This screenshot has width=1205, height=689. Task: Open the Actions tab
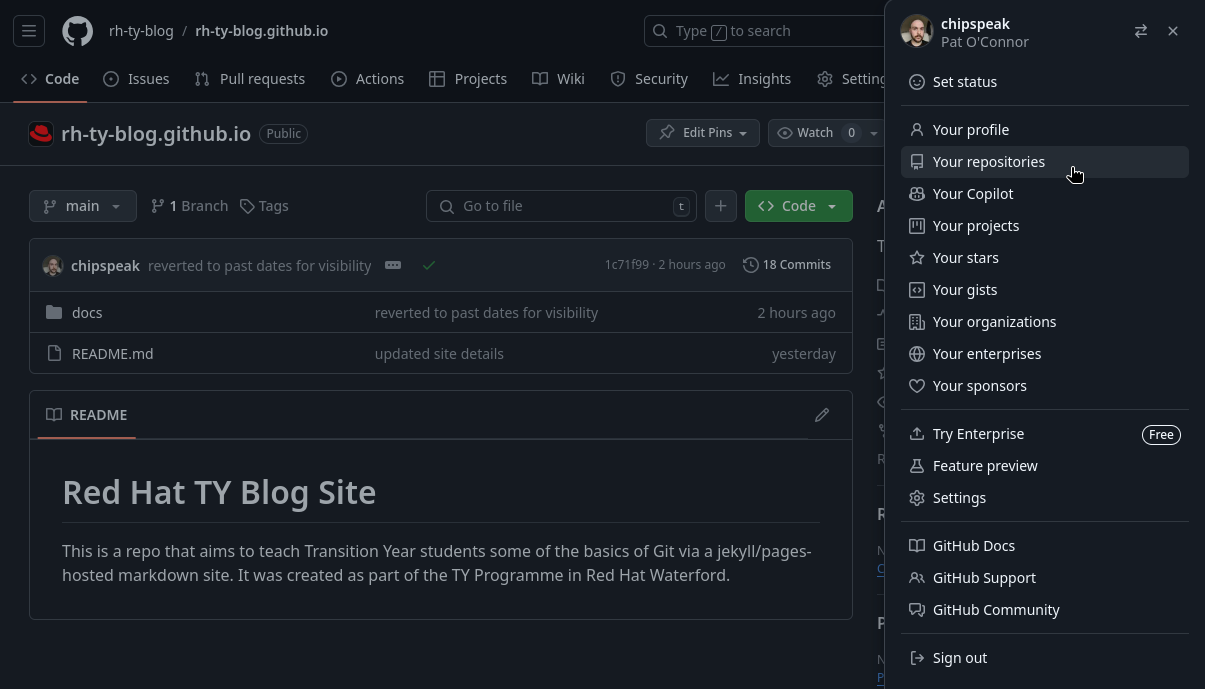[368, 79]
